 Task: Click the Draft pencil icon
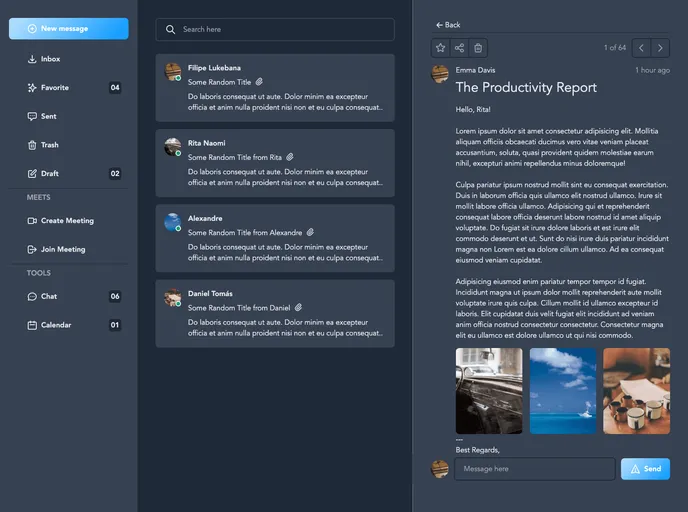(32, 173)
